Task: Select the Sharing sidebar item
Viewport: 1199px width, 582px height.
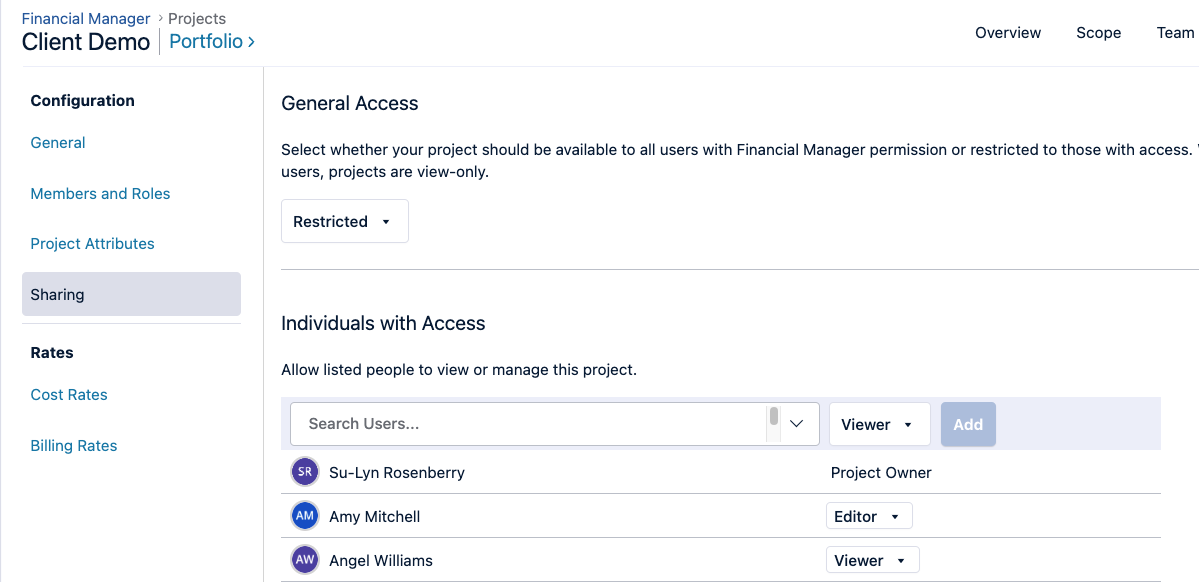Action: click(x=131, y=295)
